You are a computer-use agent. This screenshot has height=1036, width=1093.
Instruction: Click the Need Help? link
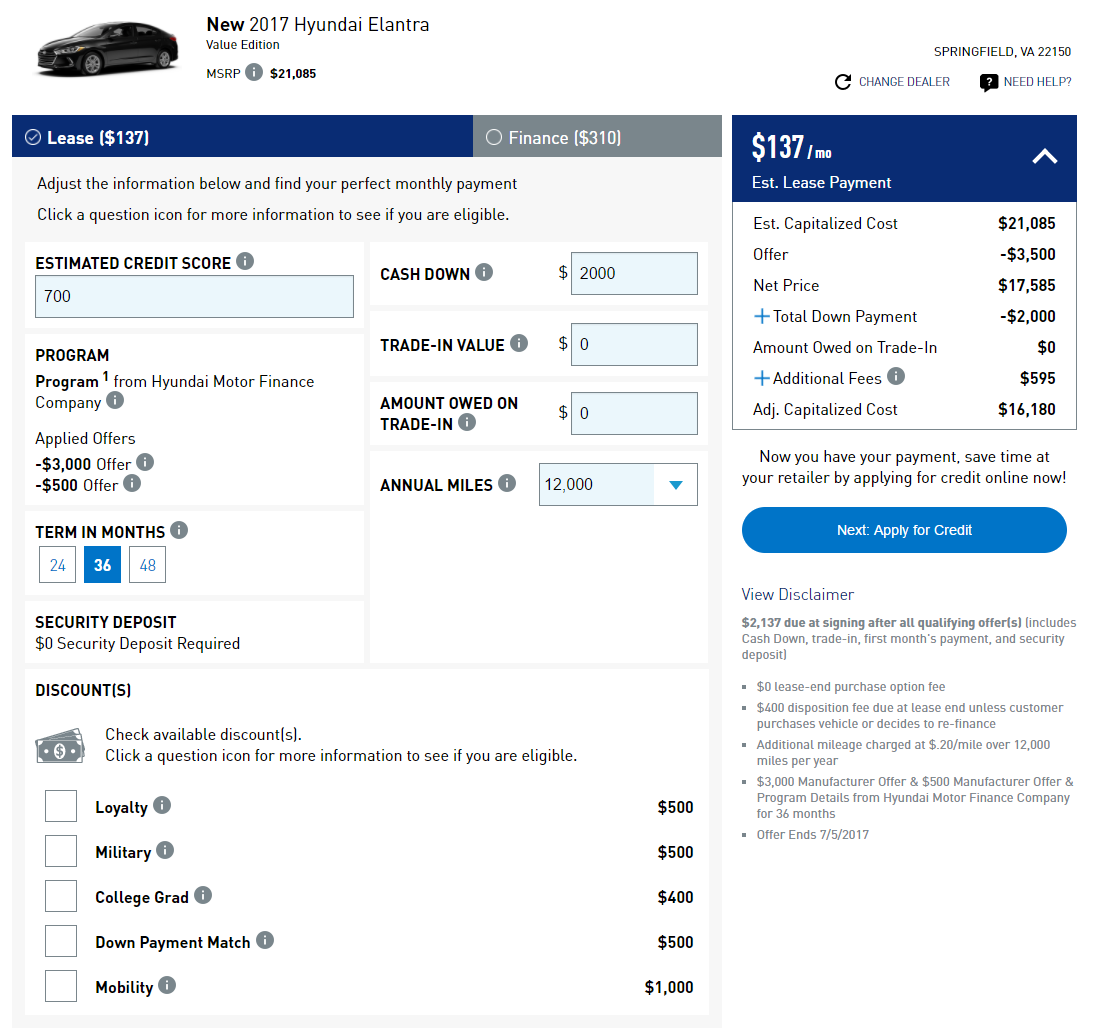(x=1037, y=82)
